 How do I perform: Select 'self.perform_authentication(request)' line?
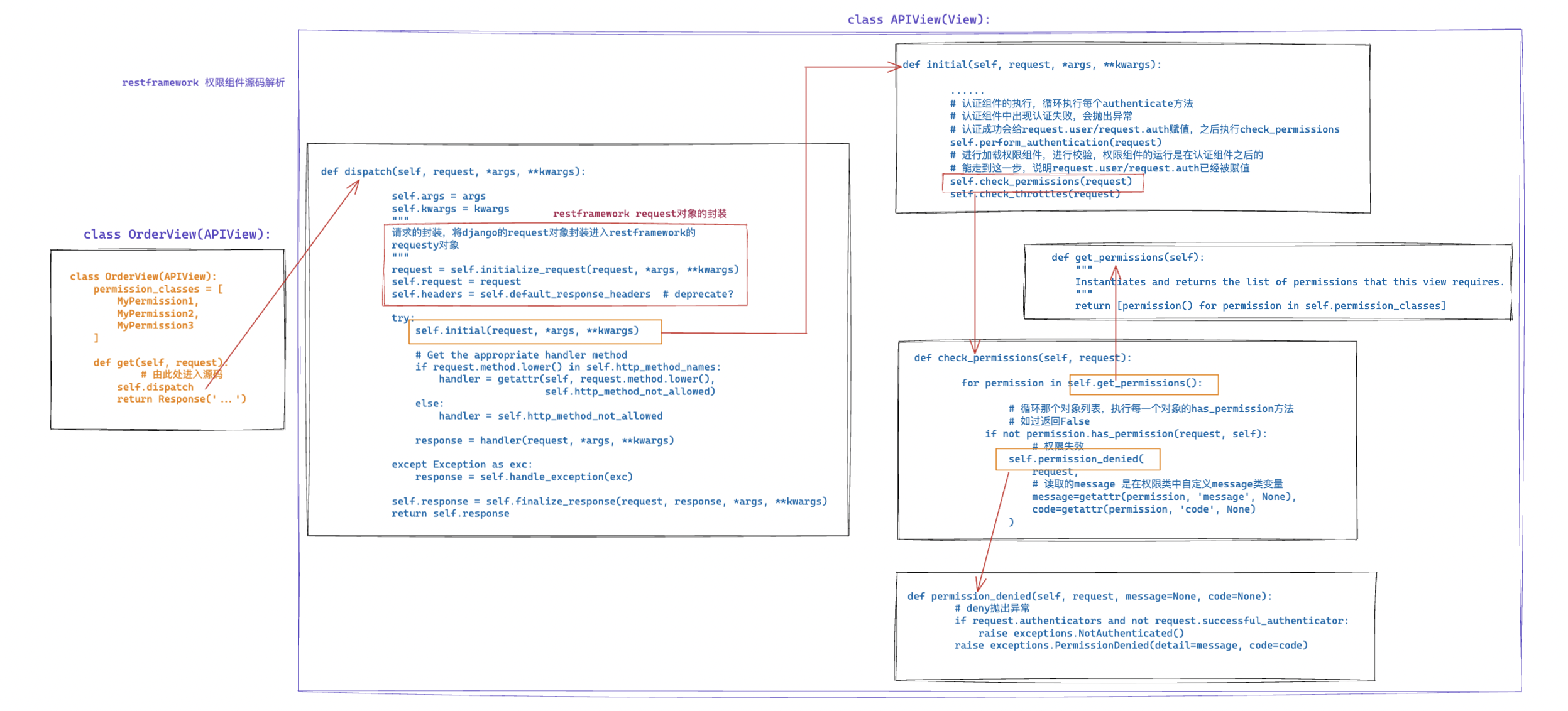1055,143
